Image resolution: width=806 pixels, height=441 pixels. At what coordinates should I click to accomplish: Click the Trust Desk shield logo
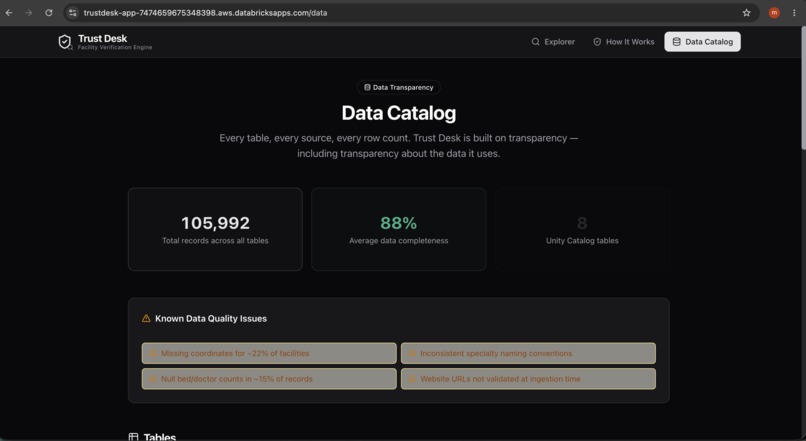65,42
